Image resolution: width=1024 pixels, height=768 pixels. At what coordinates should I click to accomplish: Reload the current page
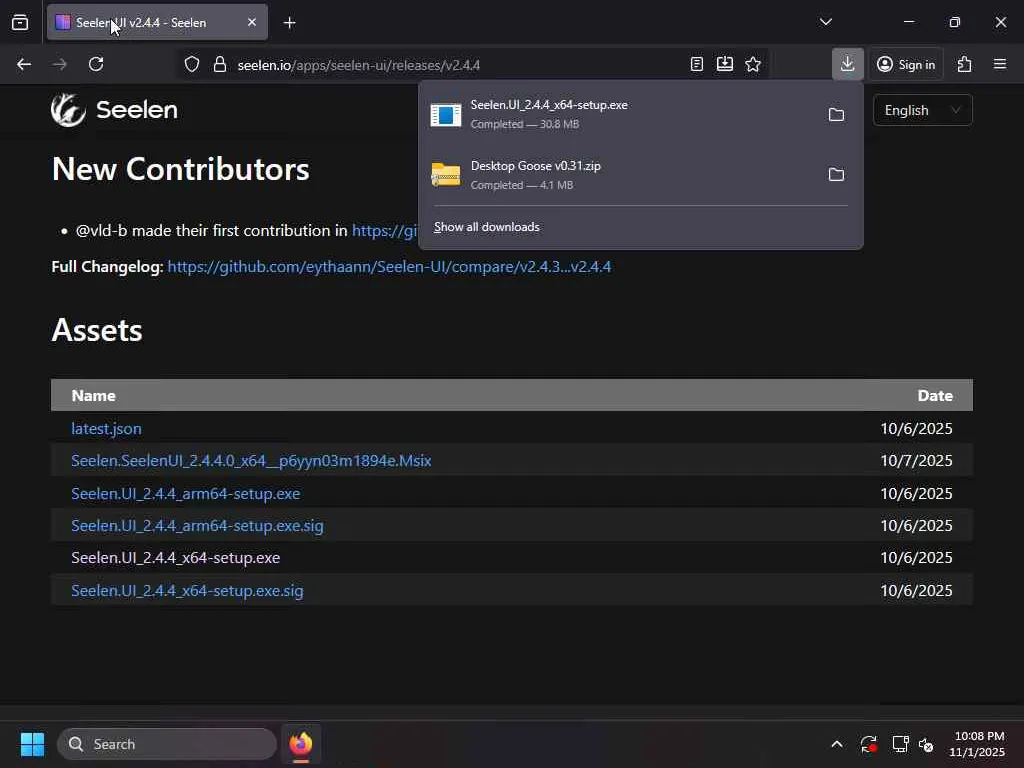96,64
